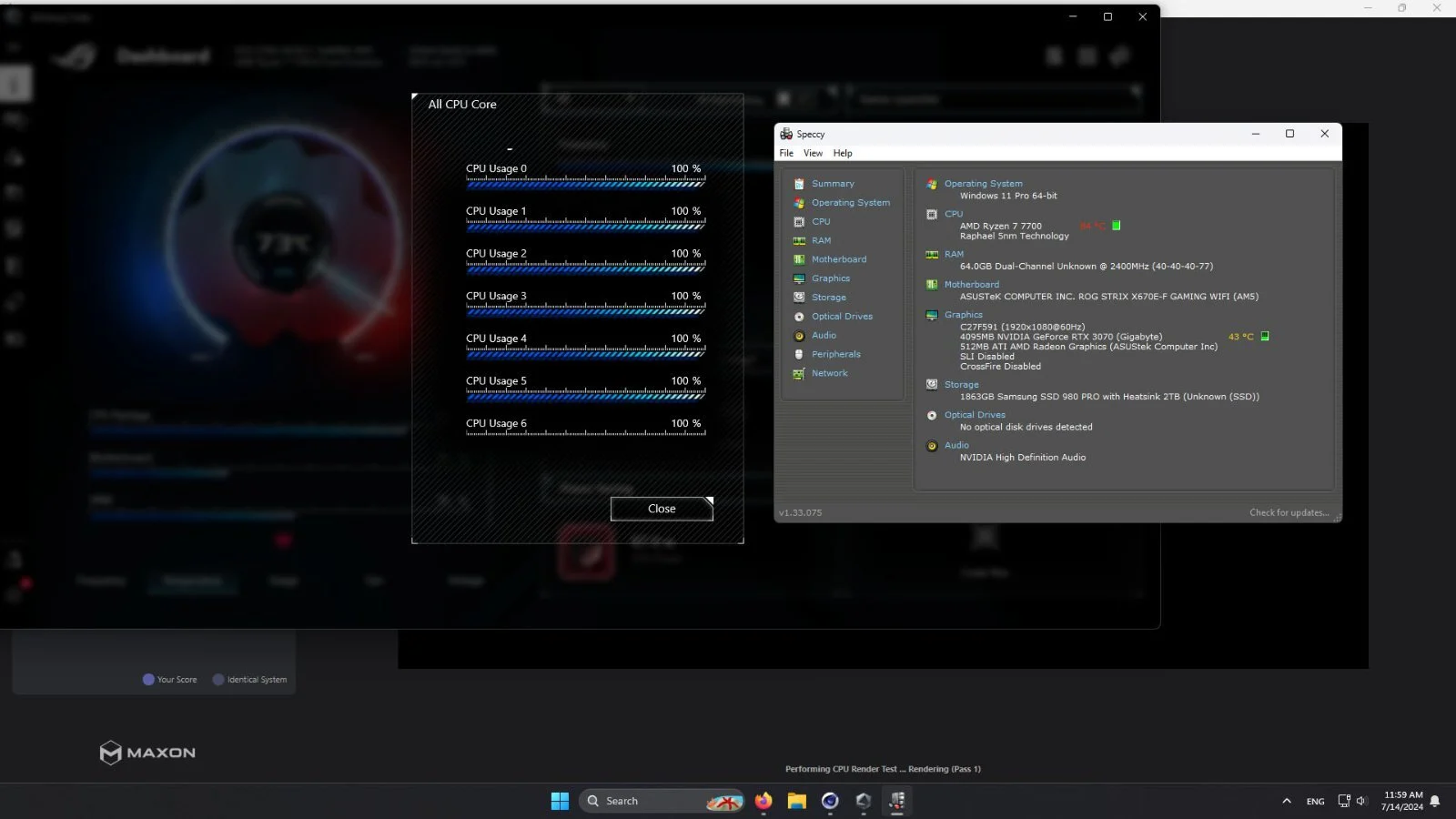Image resolution: width=1456 pixels, height=819 pixels.
Task: Open the View menu in Speccy
Action: [813, 153]
